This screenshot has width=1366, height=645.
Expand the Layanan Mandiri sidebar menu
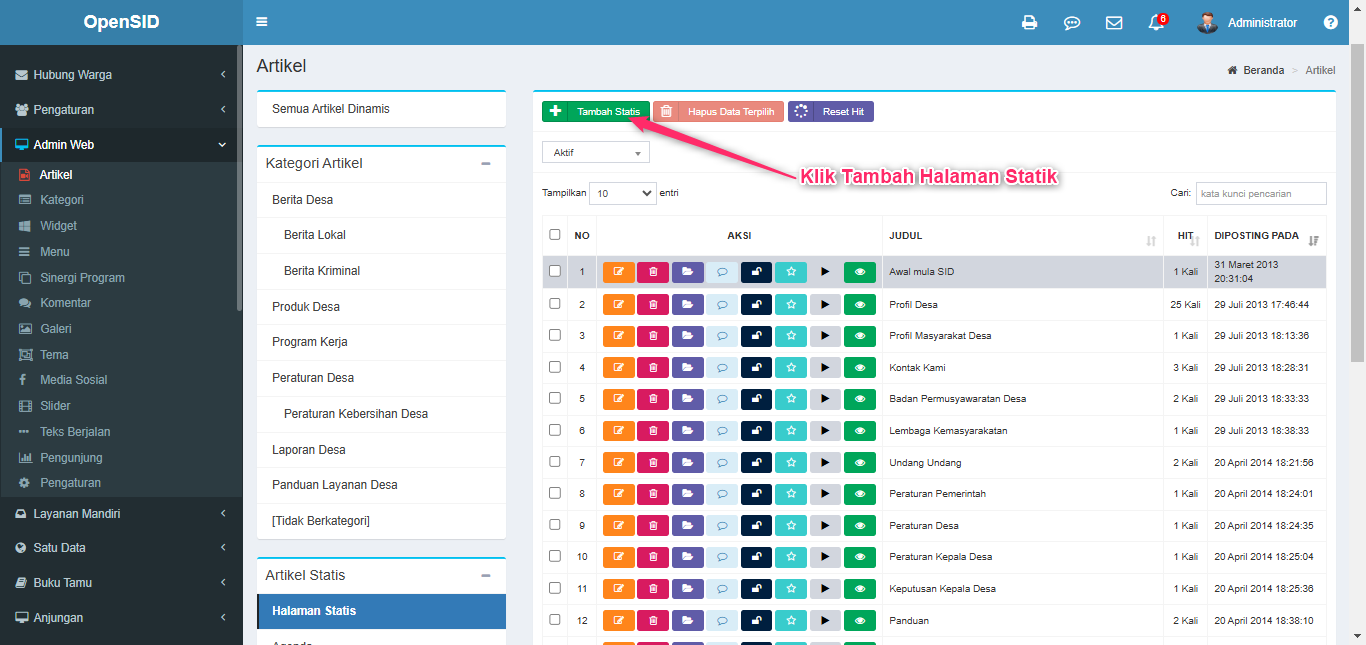pos(120,514)
